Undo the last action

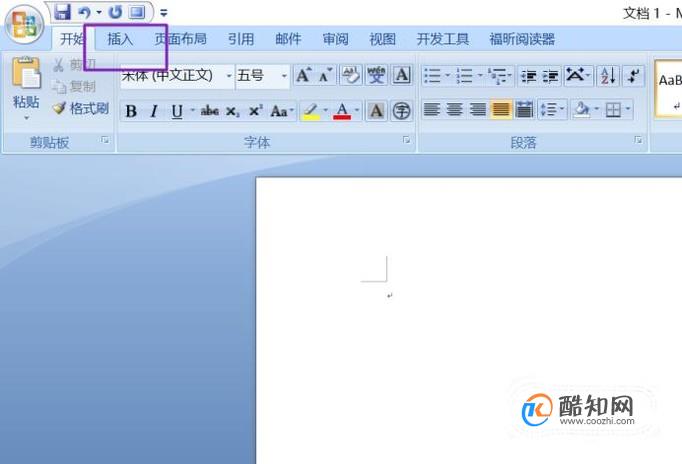click(x=84, y=13)
